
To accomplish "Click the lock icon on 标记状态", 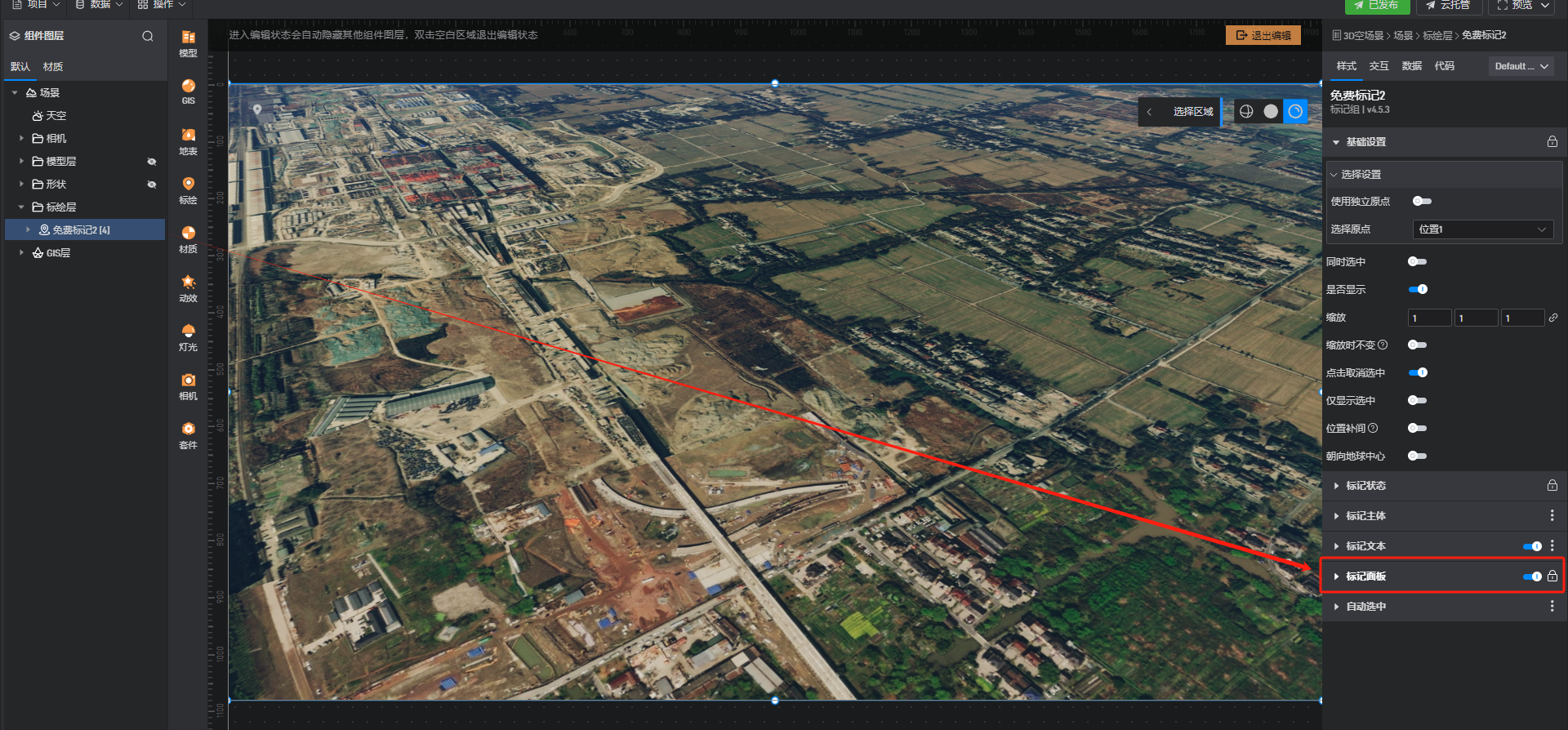I will (x=1552, y=485).
